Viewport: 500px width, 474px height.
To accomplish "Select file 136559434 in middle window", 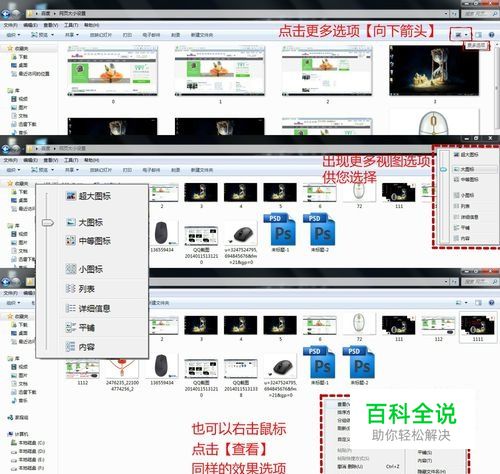I will pyautogui.click(x=162, y=236).
